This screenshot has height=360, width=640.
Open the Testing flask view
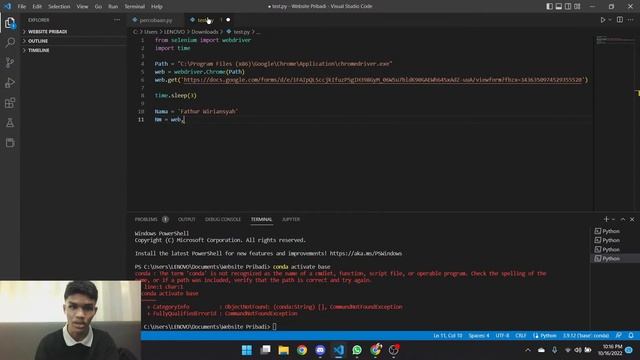coord(10,122)
